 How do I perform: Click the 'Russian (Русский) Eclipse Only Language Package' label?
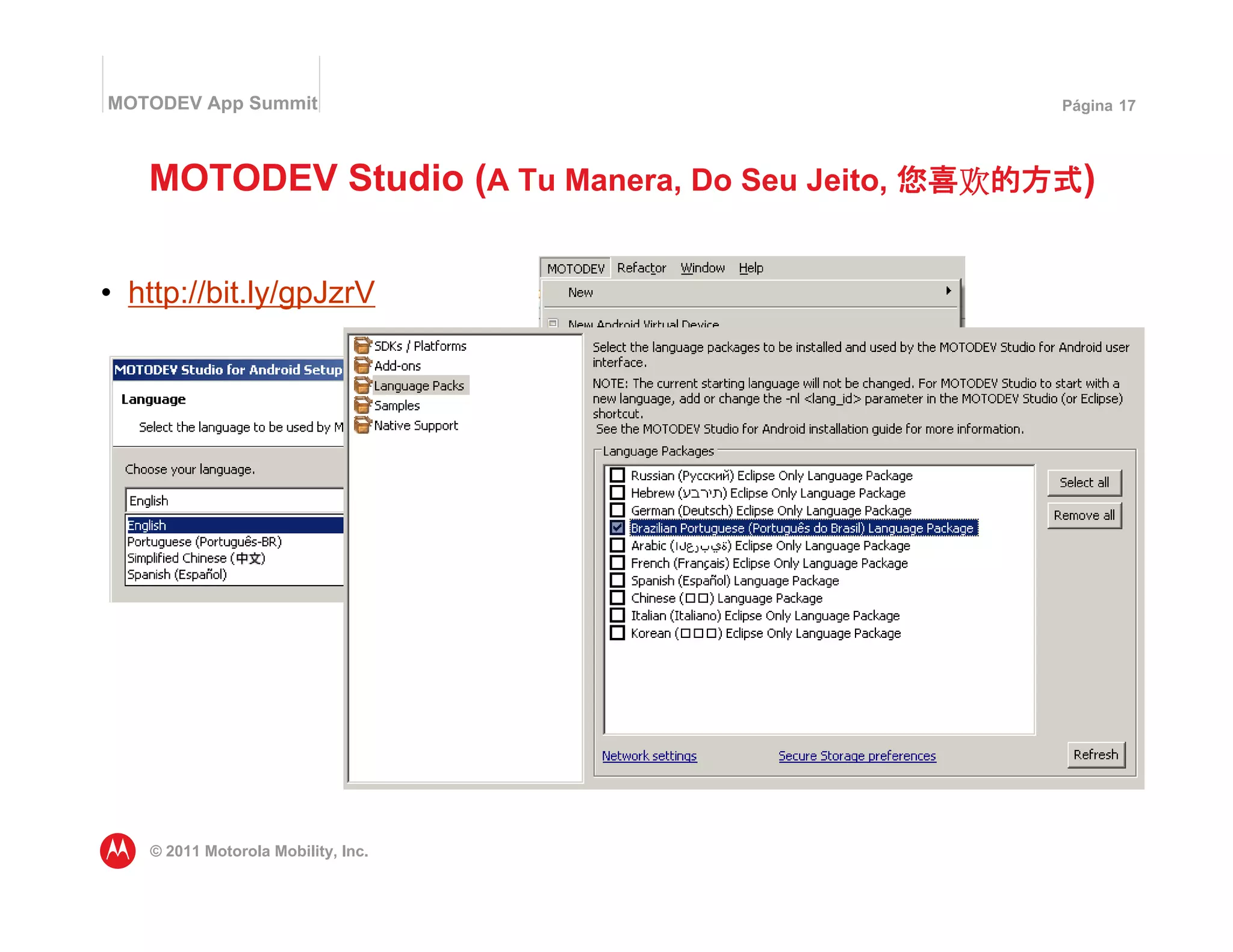tap(771, 475)
